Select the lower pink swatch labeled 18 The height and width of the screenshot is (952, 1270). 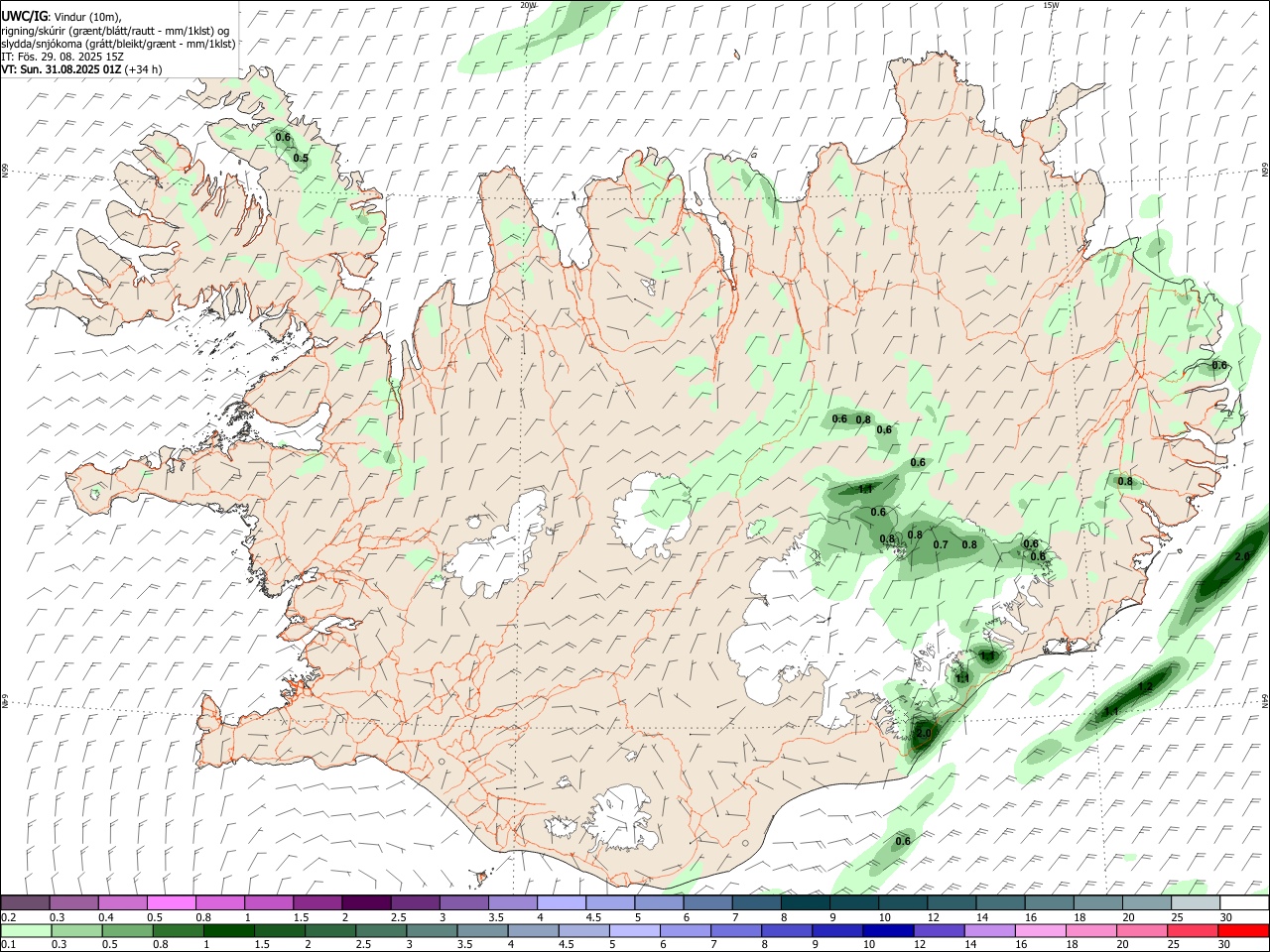1092,931
